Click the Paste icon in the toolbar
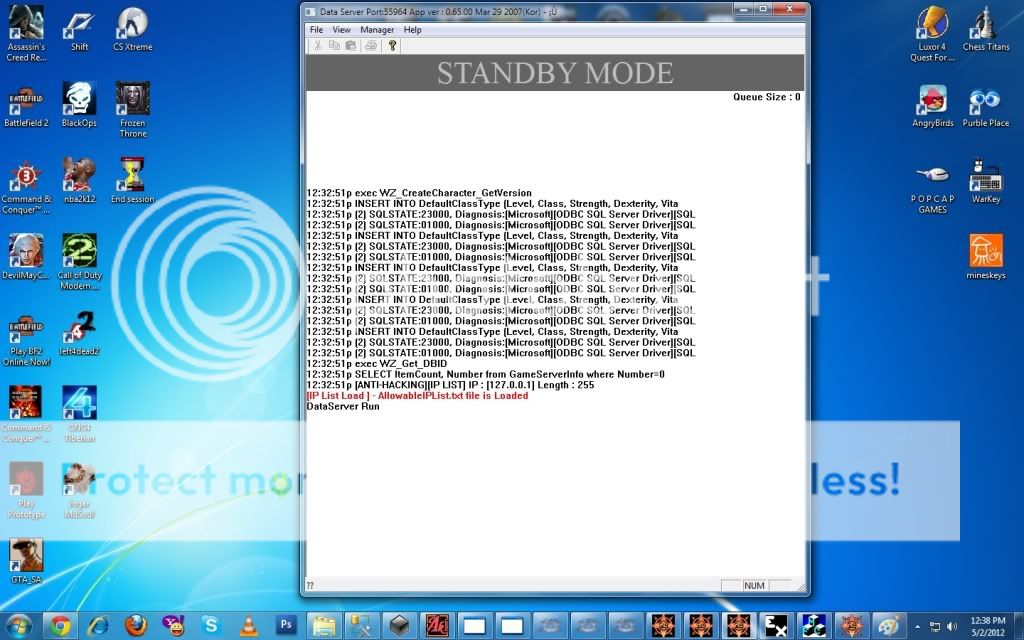Image resolution: width=1024 pixels, height=640 pixels. pos(351,46)
